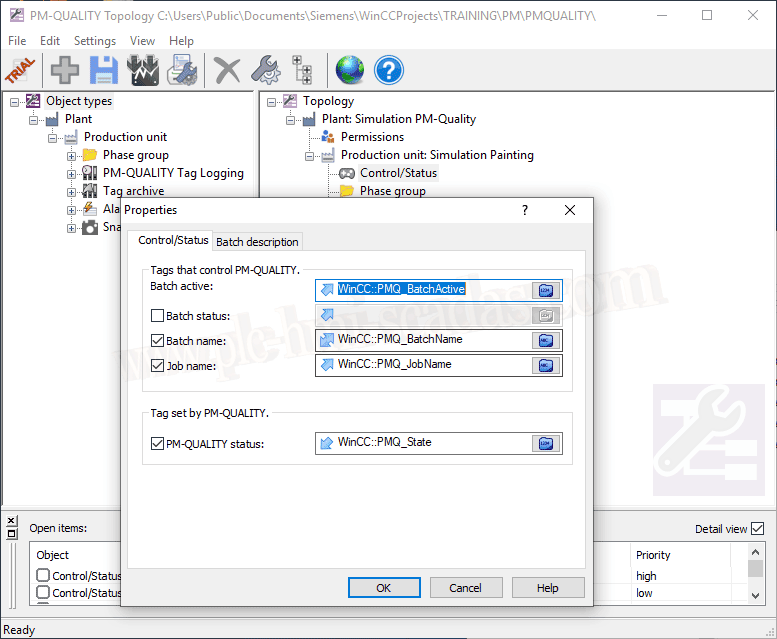The image size is (777, 639).
Task: Click the tag browse button for PM-QUALITY status
Action: click(x=546, y=443)
